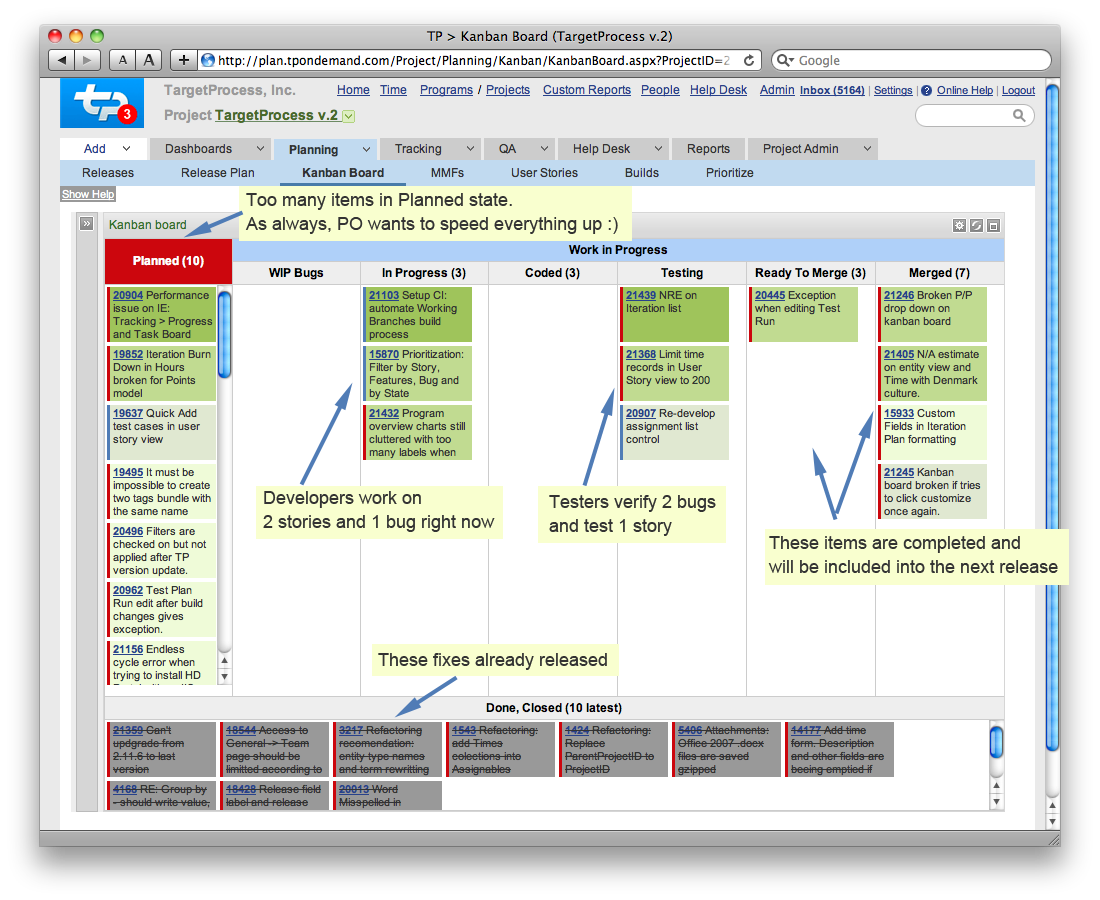Expand the Help Desk tab's menu arrow

[x=658, y=149]
